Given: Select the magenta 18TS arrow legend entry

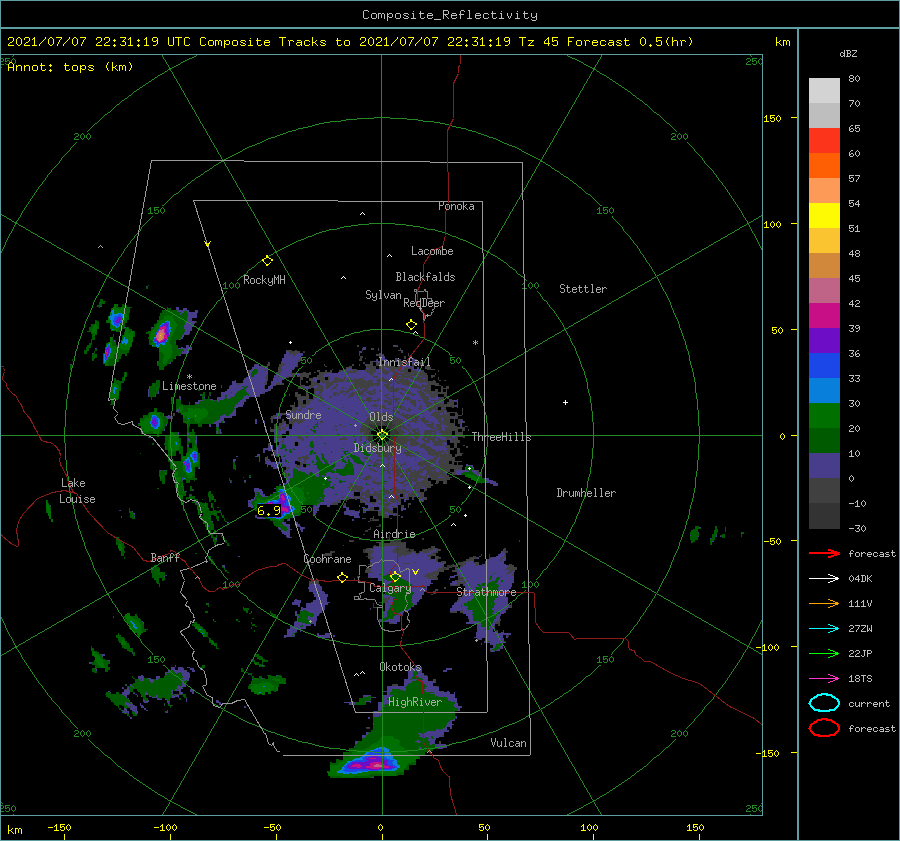Looking at the screenshot, I should click(824, 679).
